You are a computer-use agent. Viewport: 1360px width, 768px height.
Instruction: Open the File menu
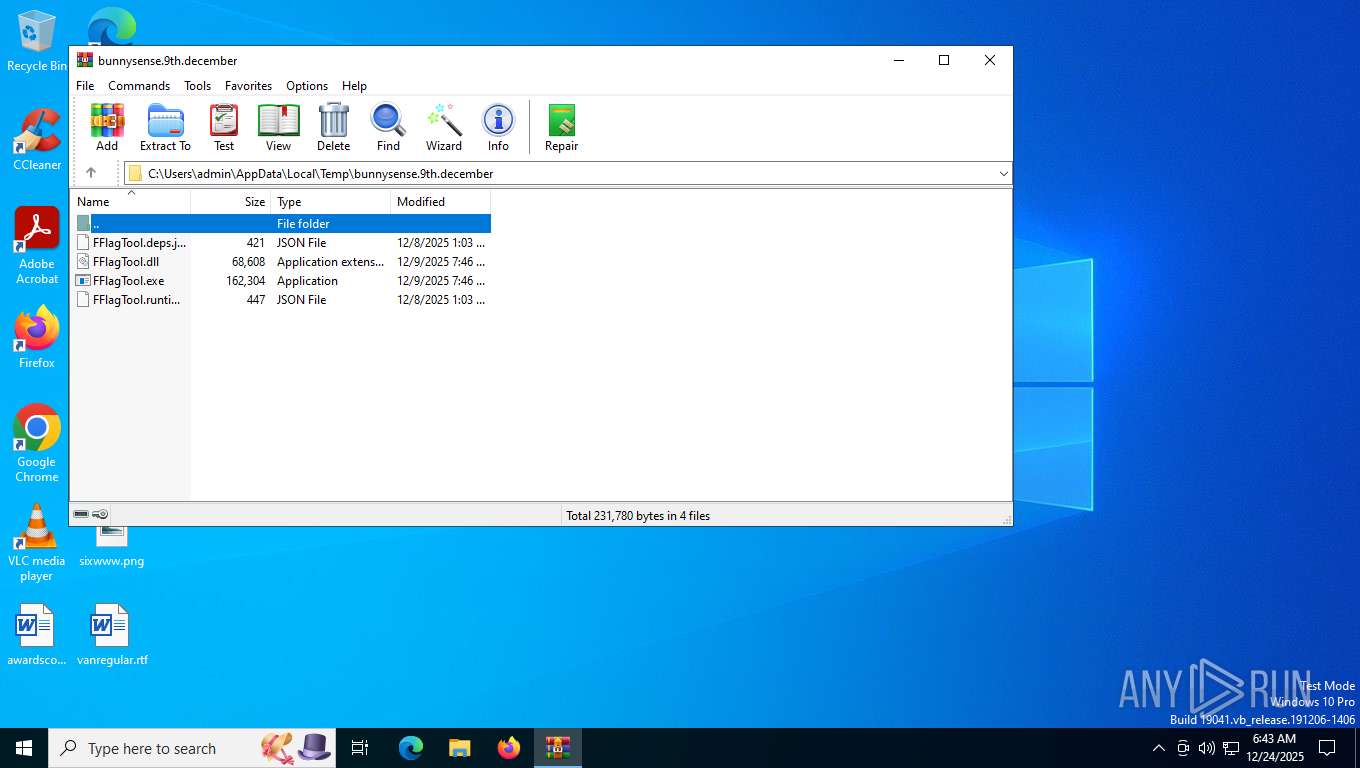[x=85, y=86]
